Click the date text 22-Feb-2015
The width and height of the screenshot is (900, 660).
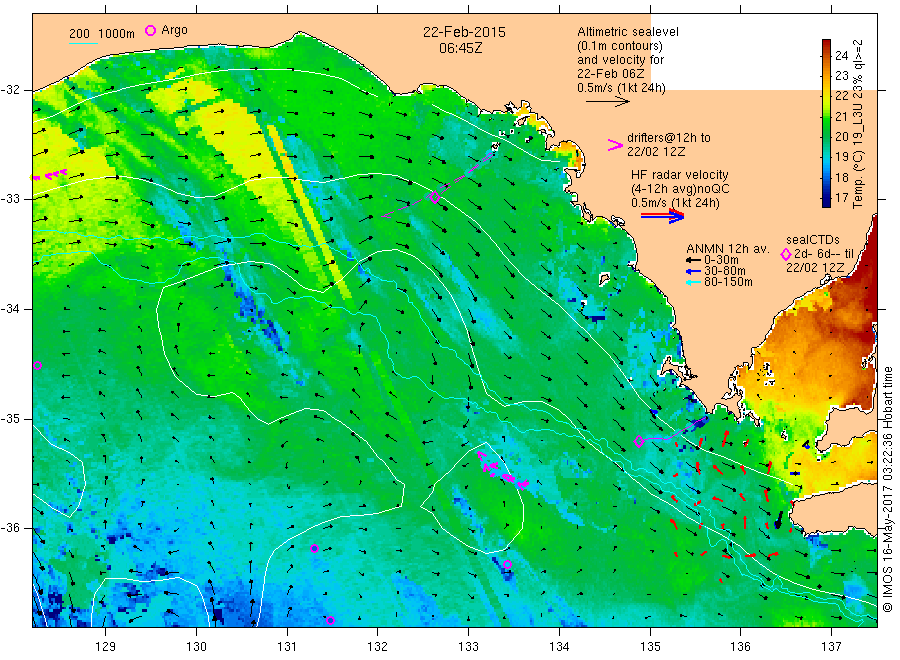pos(464,32)
